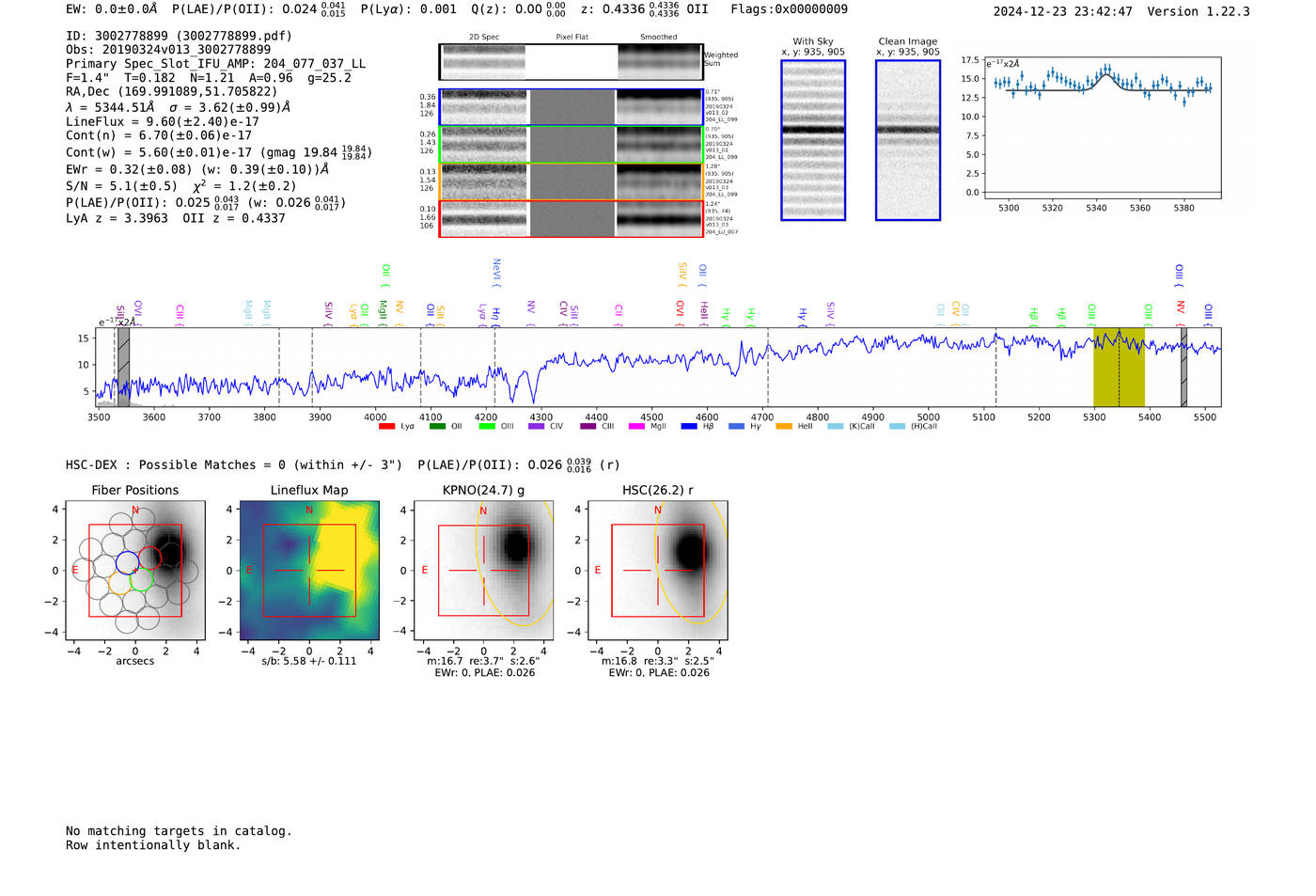The width and height of the screenshot is (1316, 896).
Task: Open the HSC(26.2) r cutout
Action: coord(658,571)
